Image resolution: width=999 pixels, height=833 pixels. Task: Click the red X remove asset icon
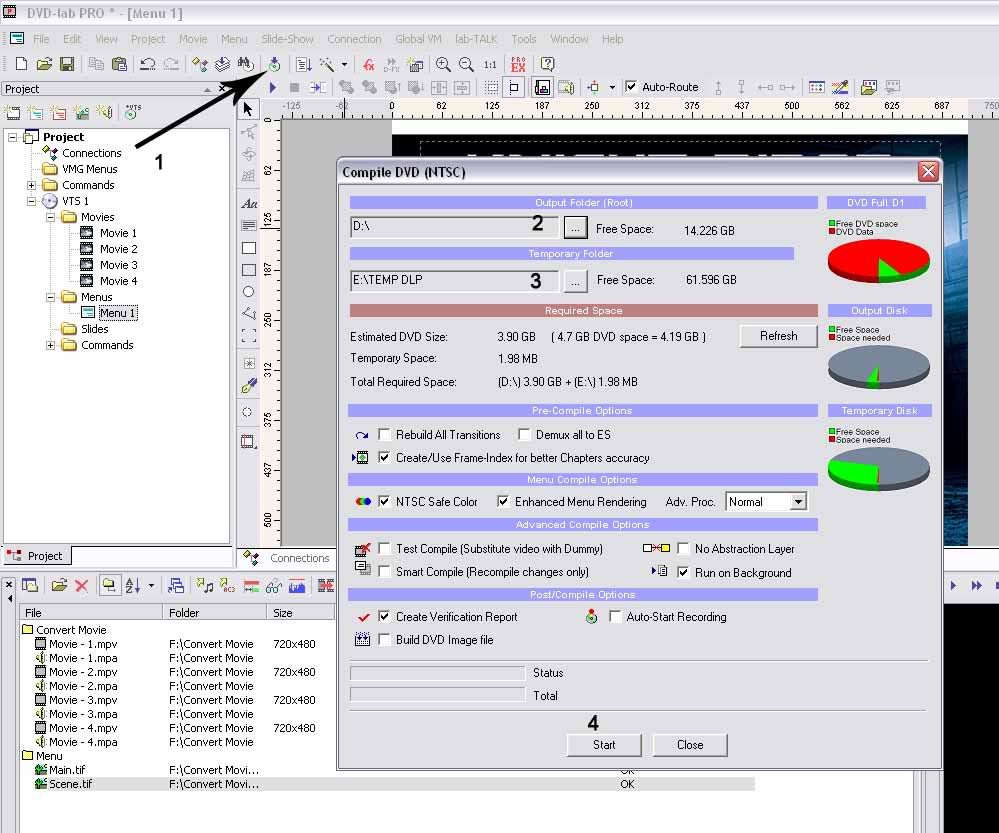click(82, 585)
